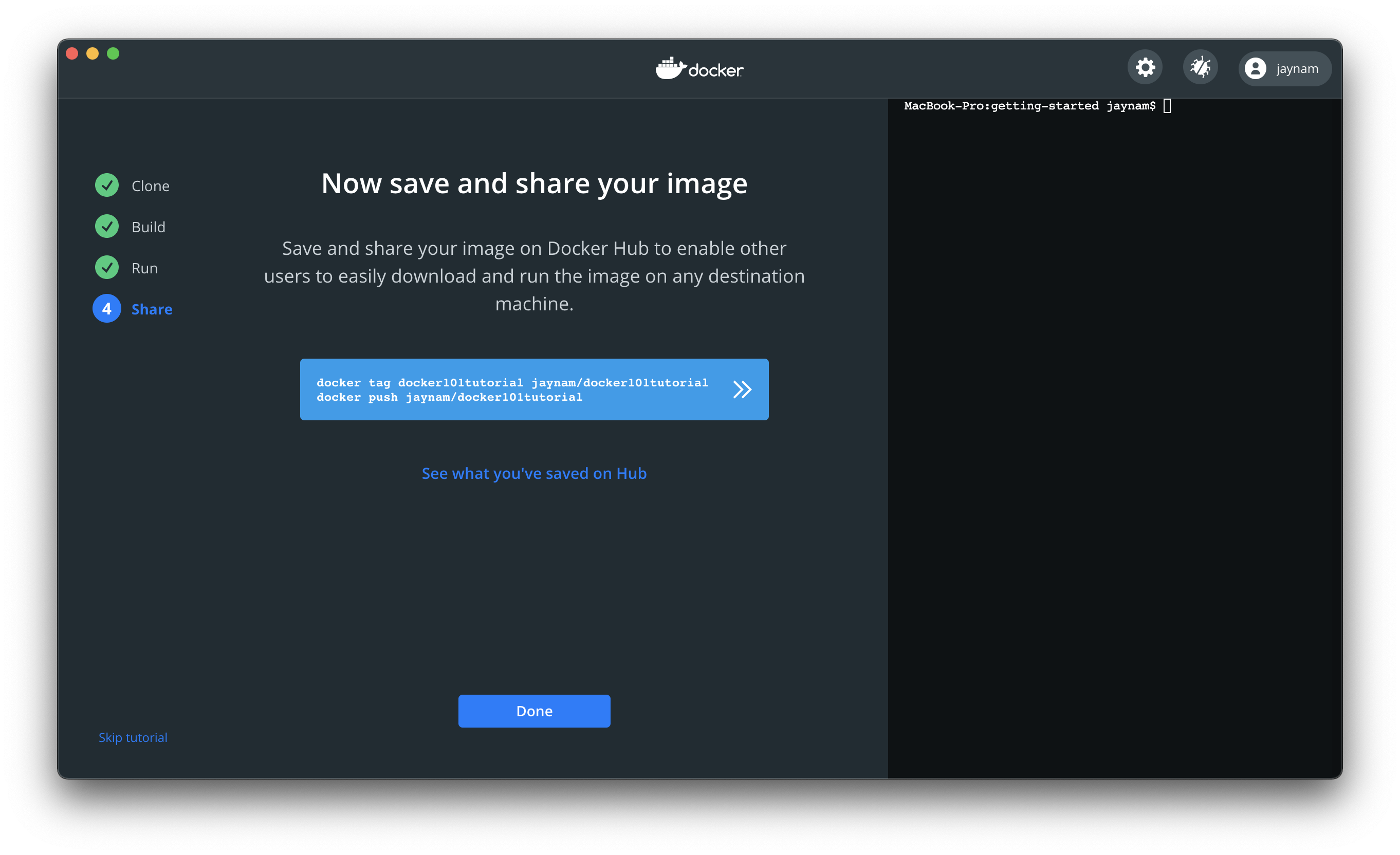The height and width of the screenshot is (855, 1400).
Task: Click the Run step green checkmark
Action: pyautogui.click(x=107, y=268)
